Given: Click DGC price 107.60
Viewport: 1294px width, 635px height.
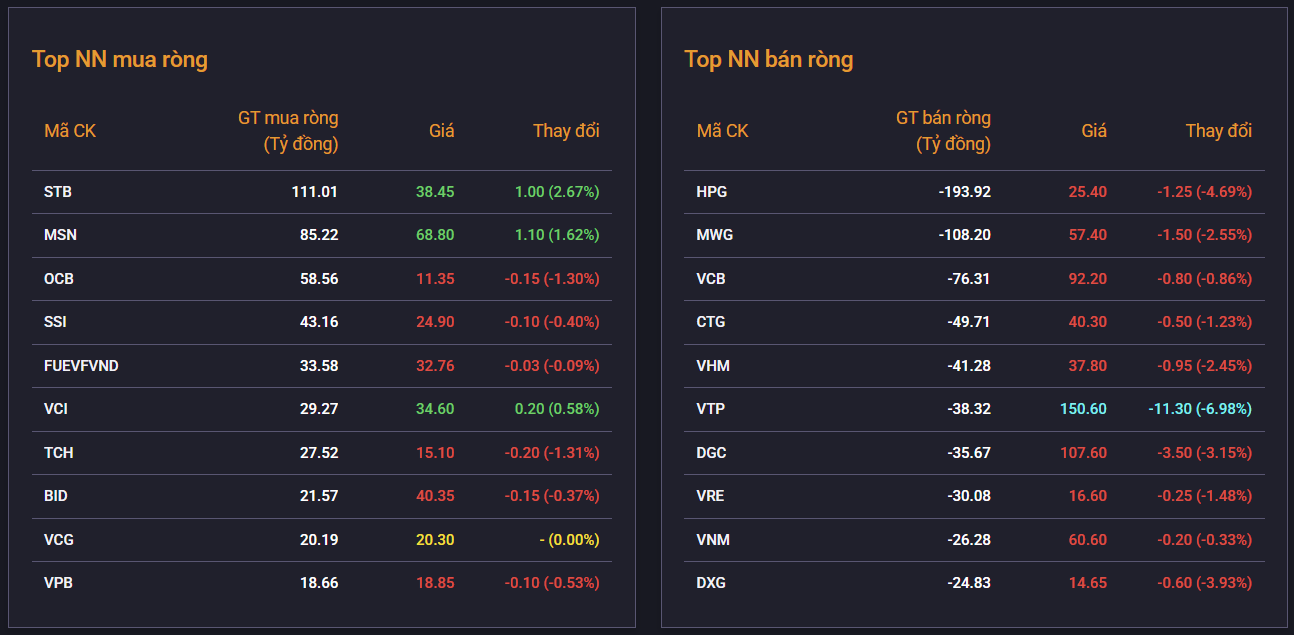Looking at the screenshot, I should point(1083,453).
